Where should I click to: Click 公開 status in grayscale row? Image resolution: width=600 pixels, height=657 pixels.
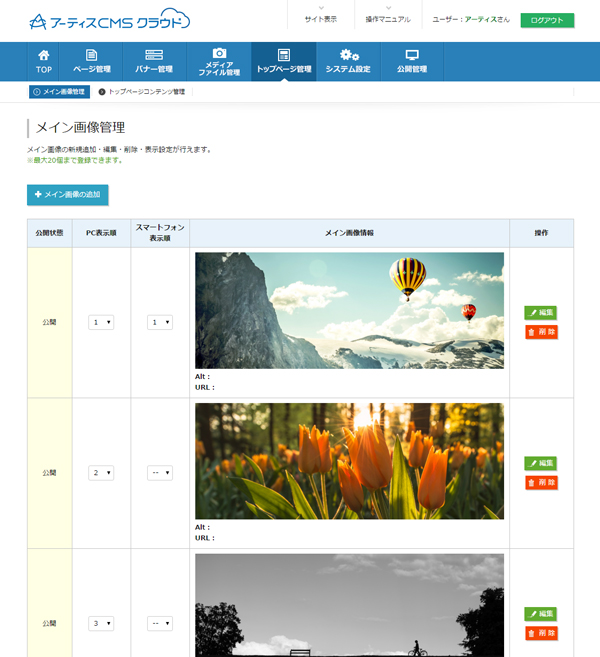(x=49, y=623)
